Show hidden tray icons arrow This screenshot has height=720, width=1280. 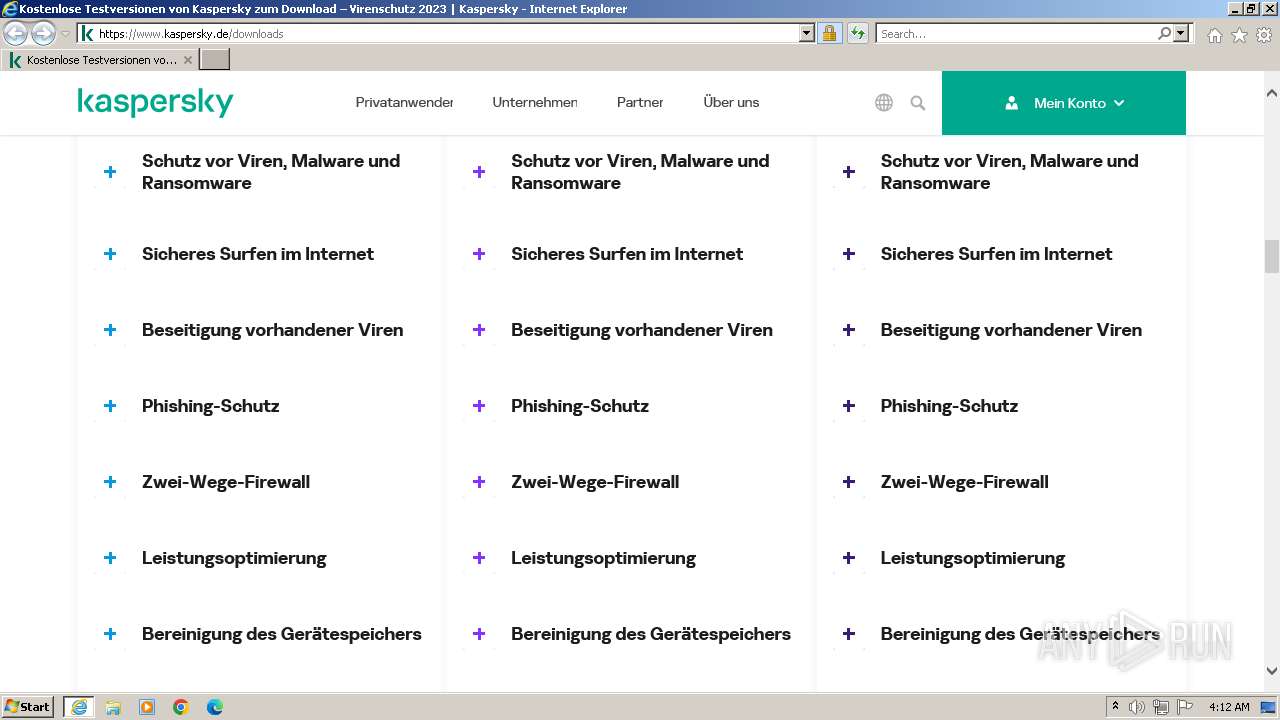click(1116, 707)
